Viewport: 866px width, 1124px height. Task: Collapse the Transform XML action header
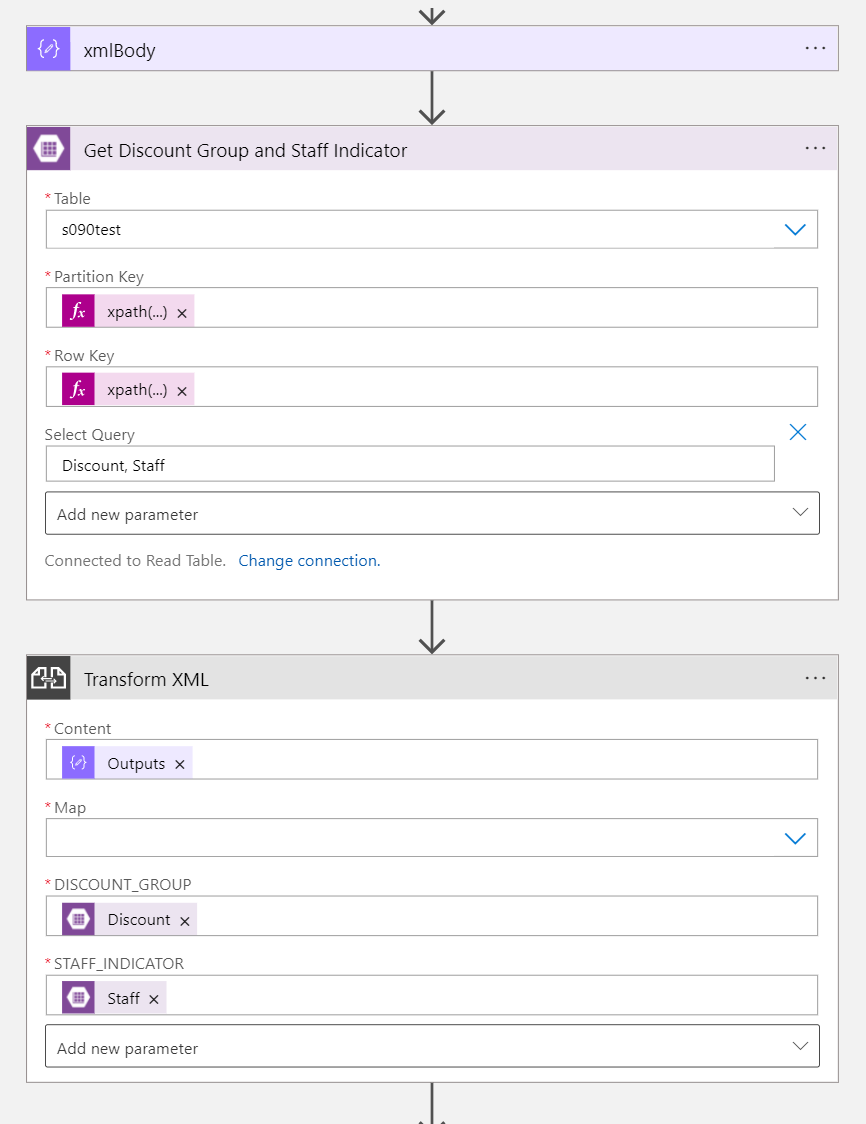[x=400, y=679]
